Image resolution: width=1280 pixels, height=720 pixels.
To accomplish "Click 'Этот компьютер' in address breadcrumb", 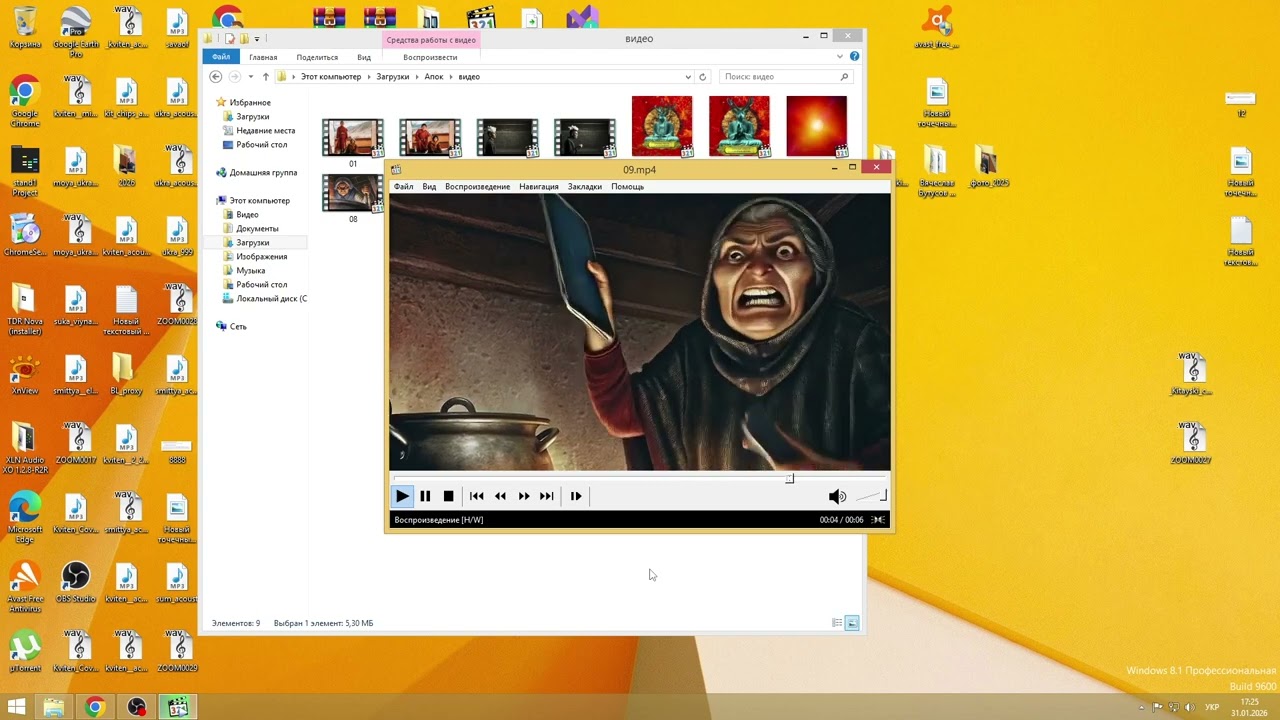I will click(331, 77).
